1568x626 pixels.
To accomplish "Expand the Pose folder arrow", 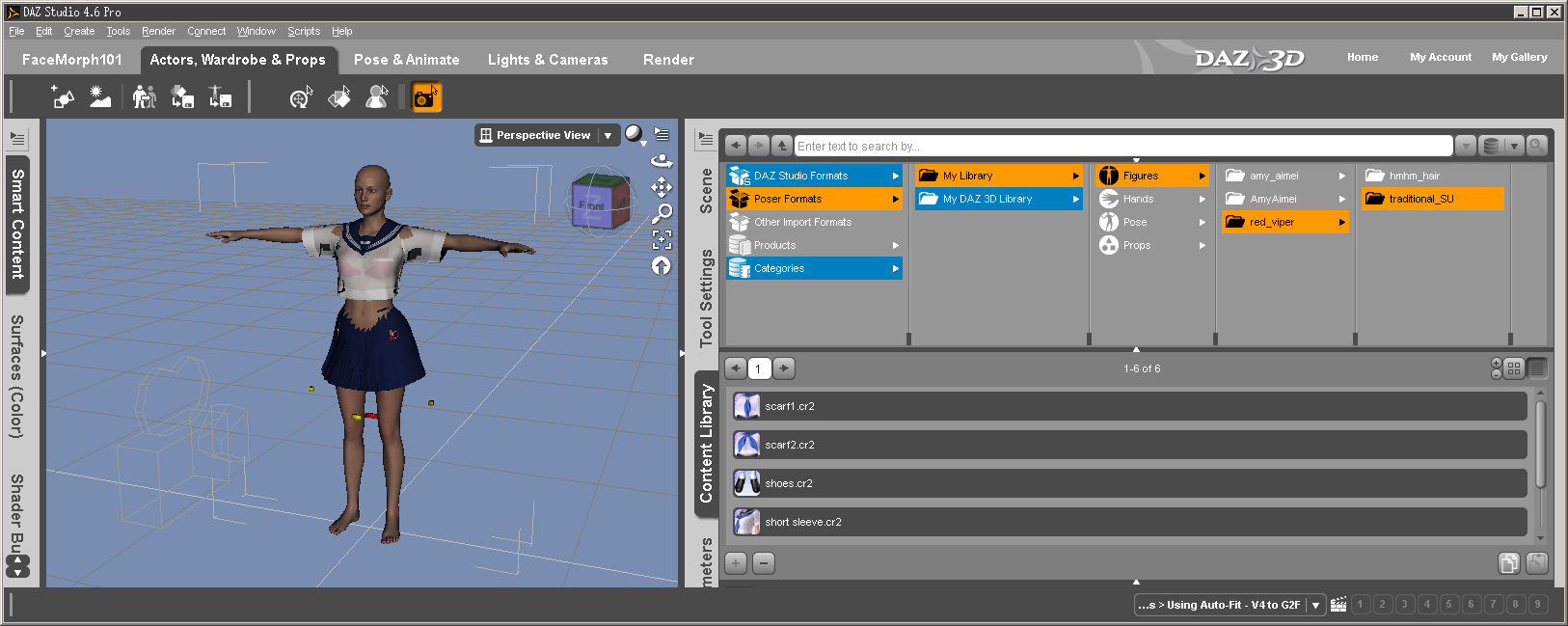I will pos(1203,222).
